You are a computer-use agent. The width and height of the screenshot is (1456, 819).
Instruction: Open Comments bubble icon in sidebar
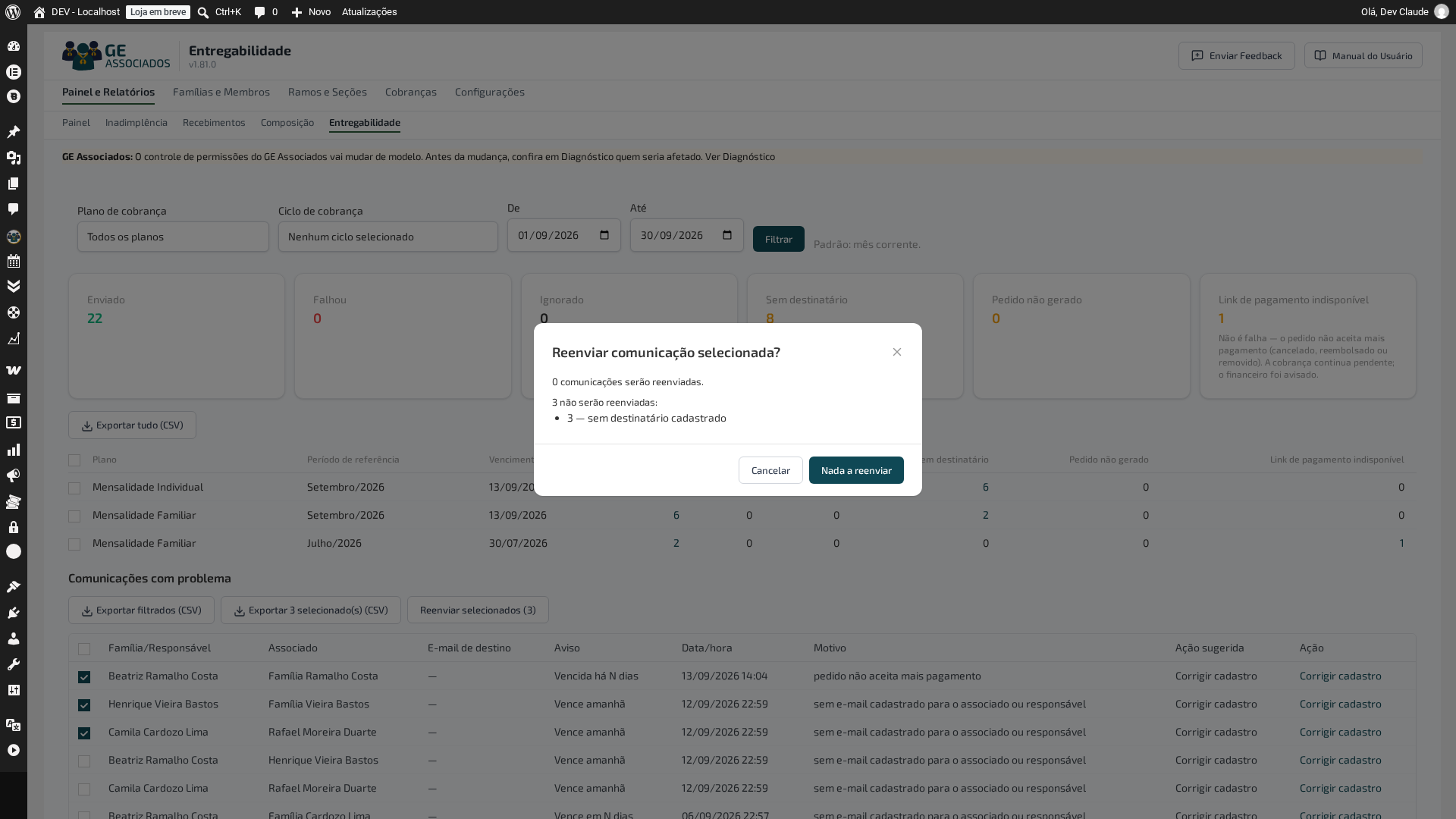[14, 209]
